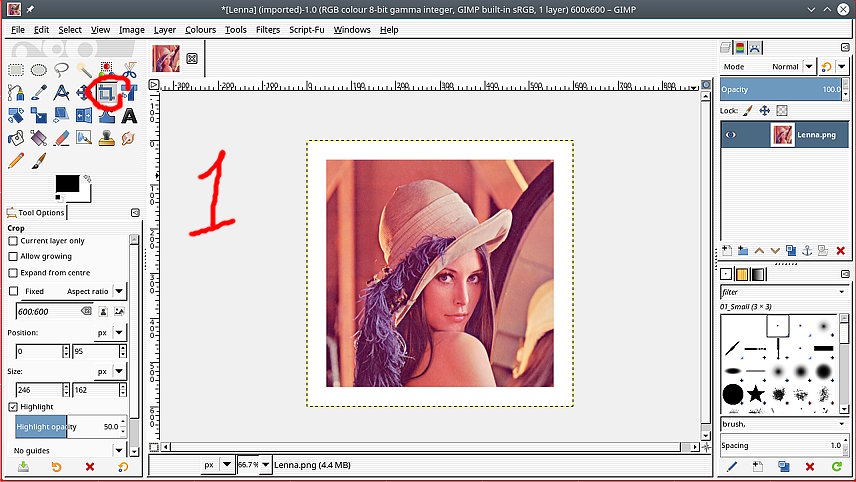Select the Smudge tool

pyautogui.click(x=129, y=138)
